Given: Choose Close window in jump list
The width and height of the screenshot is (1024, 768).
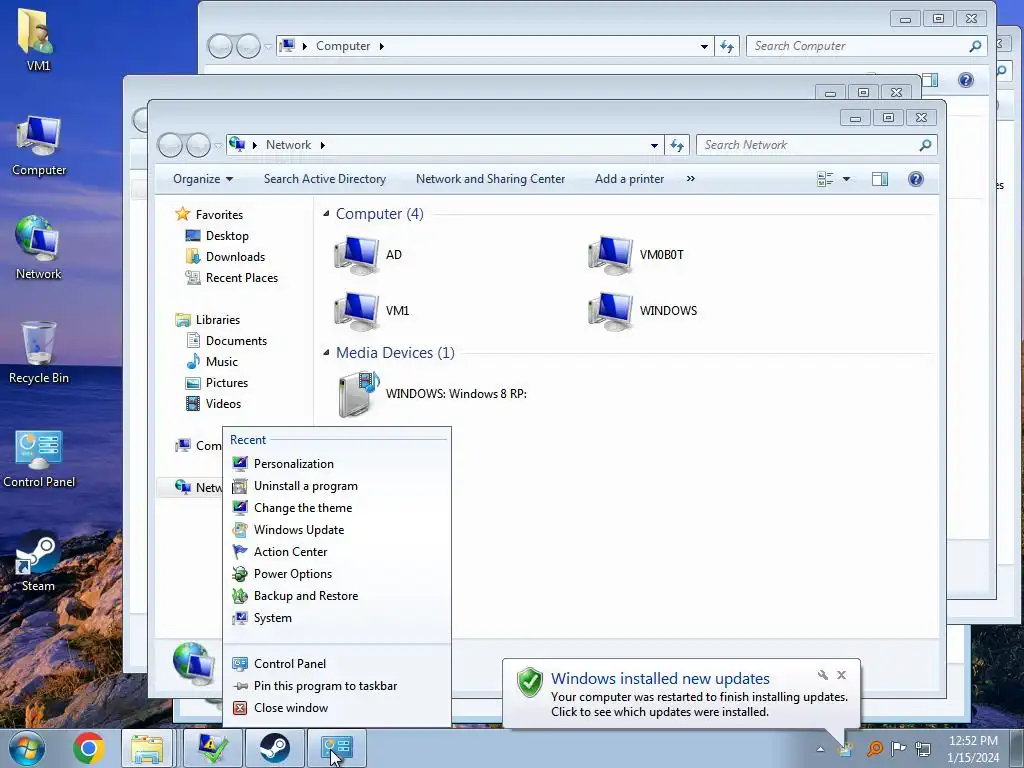Looking at the screenshot, I should pos(336,708).
